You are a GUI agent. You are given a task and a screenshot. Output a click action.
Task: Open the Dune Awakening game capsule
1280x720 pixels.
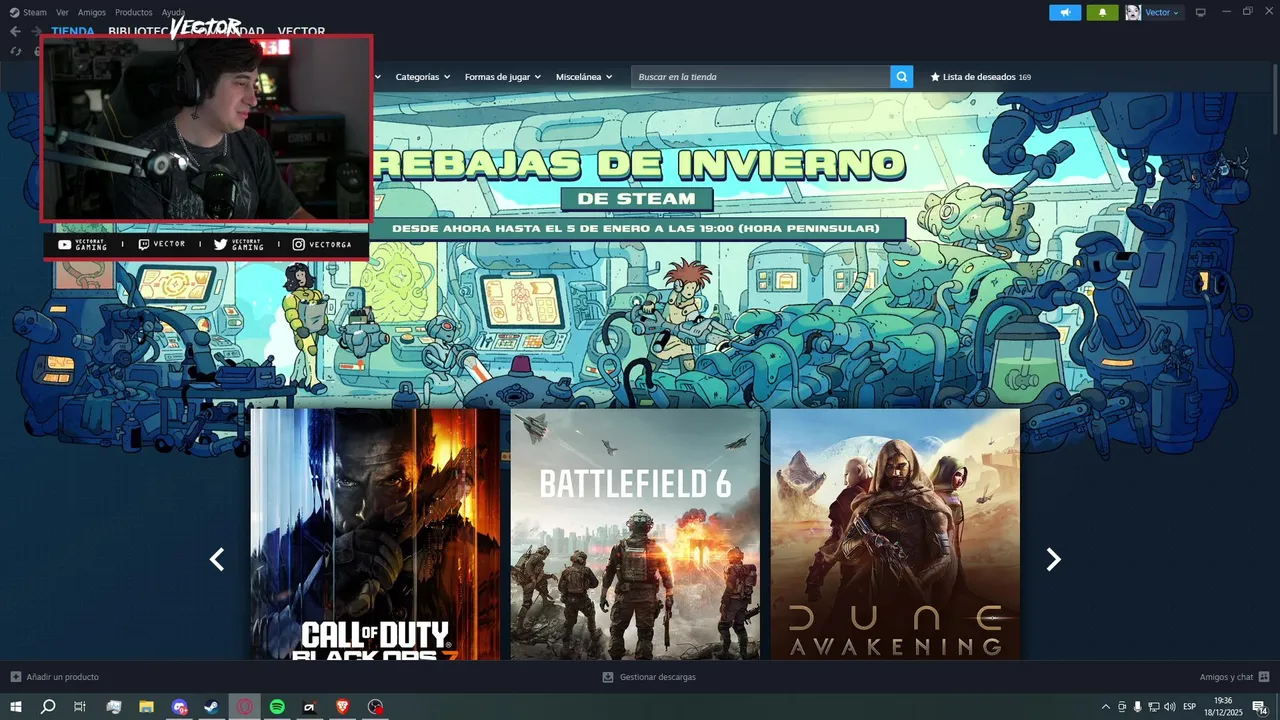(x=895, y=534)
